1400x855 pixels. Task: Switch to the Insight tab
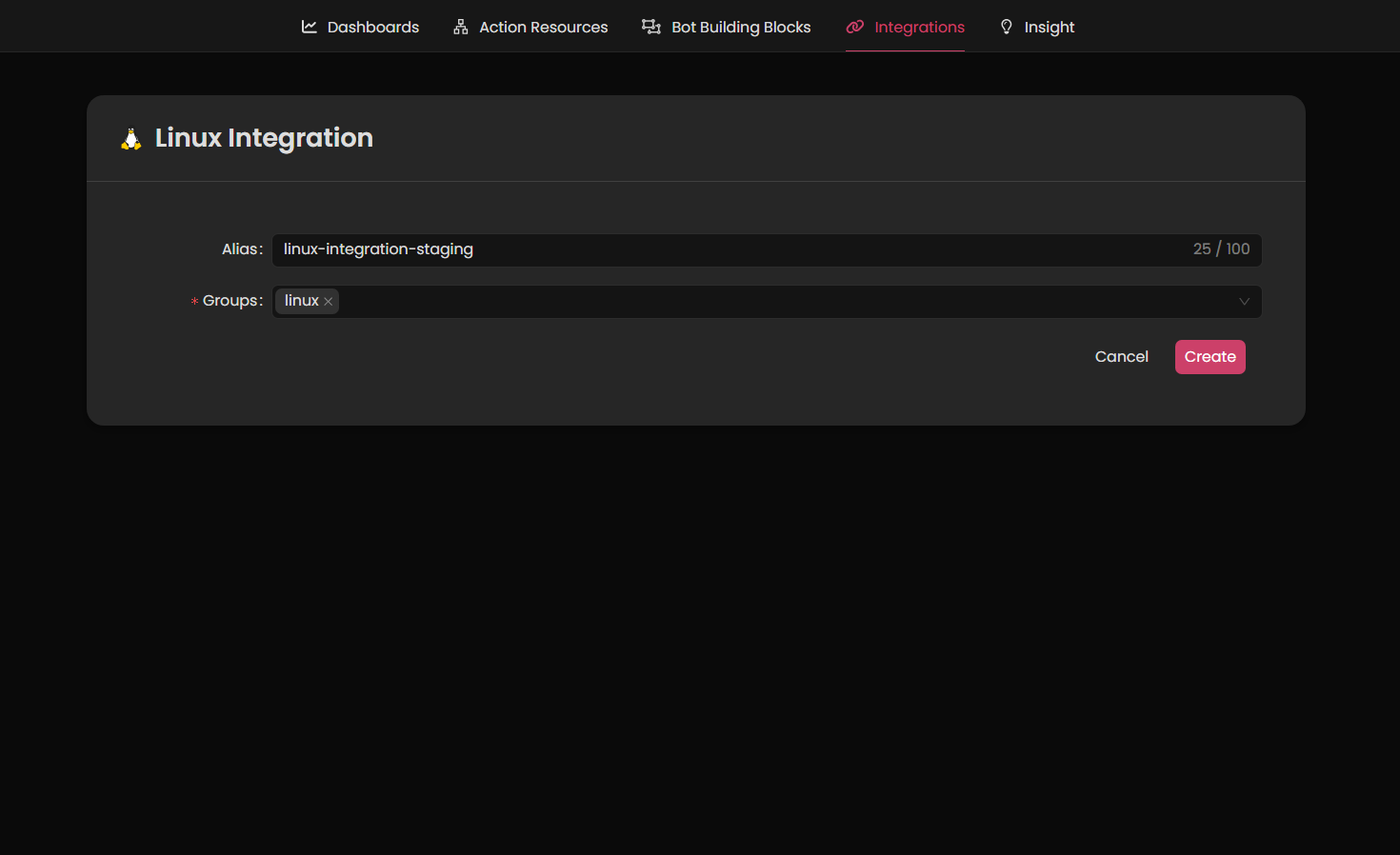coord(1036,27)
